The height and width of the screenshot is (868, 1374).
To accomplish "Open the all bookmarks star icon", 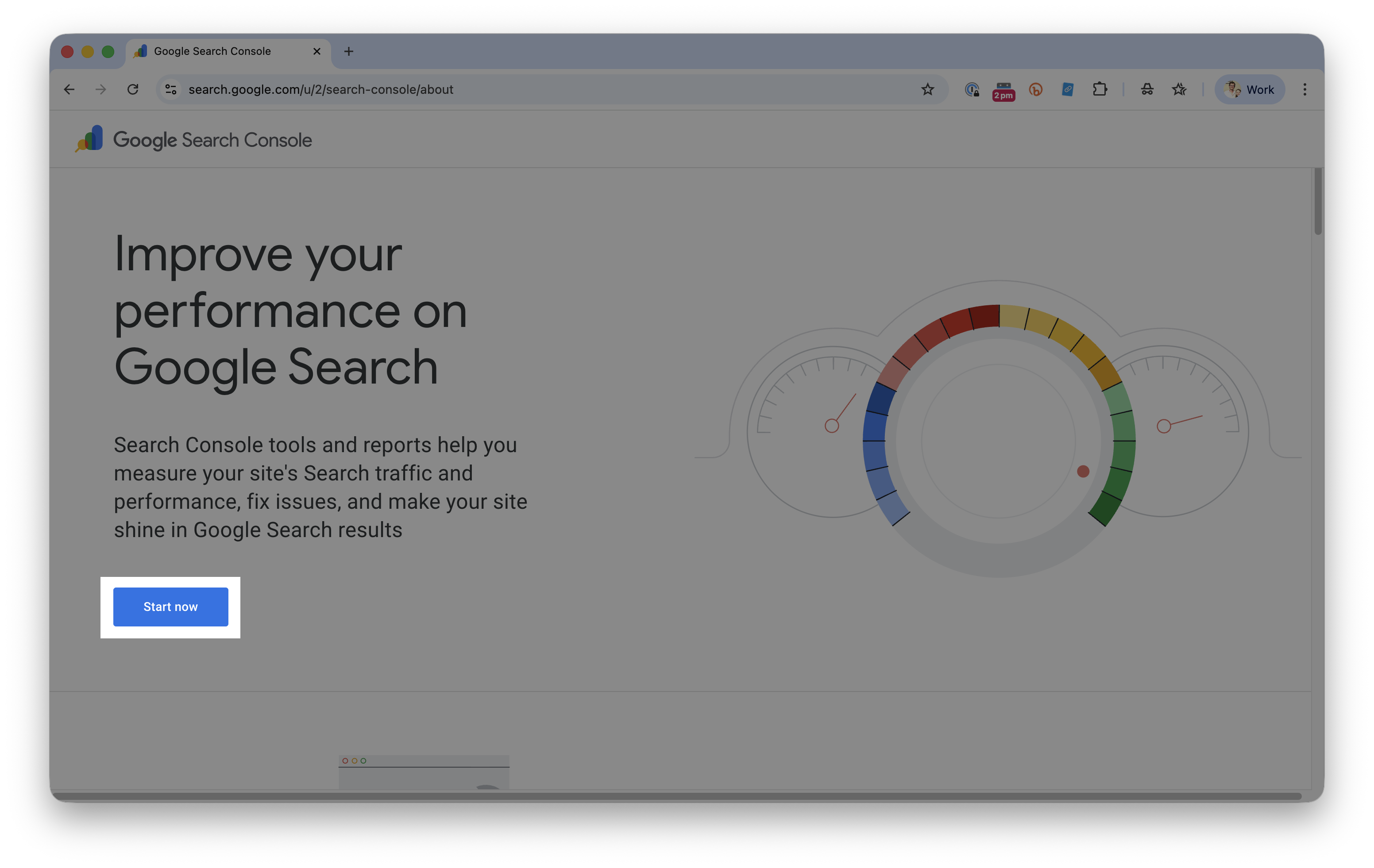I will [x=1179, y=89].
